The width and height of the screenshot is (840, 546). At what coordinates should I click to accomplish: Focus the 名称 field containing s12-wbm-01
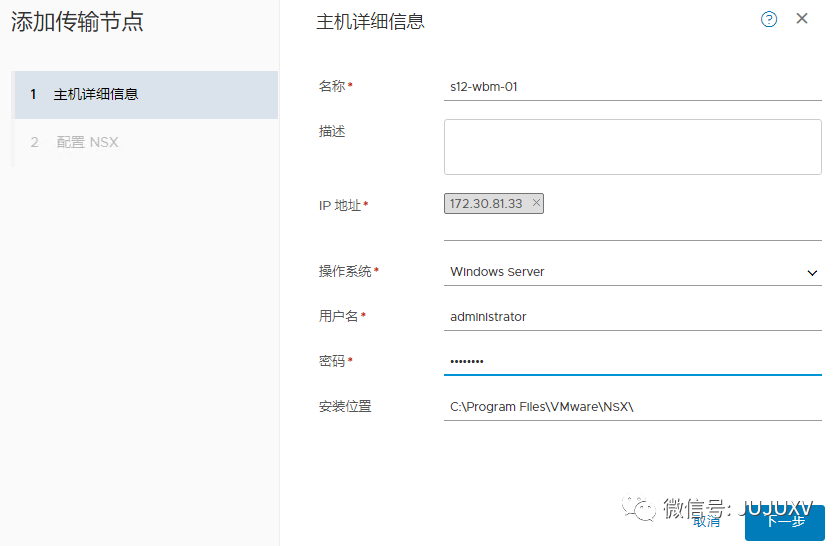(632, 87)
